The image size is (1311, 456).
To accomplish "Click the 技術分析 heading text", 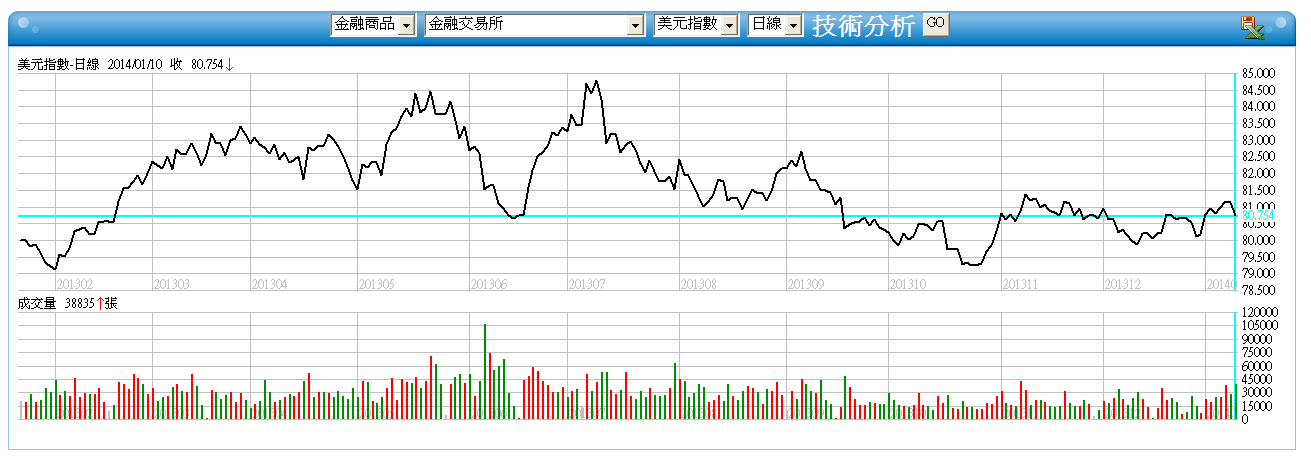I will pos(863,26).
